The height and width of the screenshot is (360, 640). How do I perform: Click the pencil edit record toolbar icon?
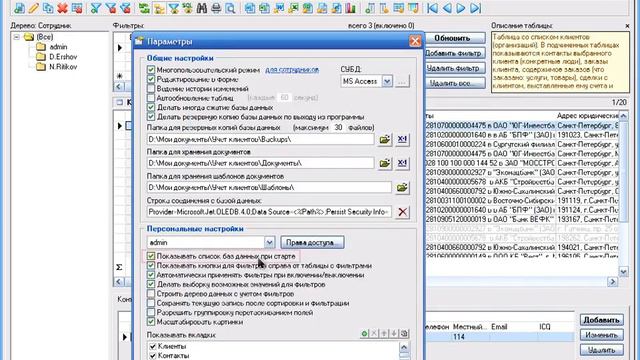33,8
